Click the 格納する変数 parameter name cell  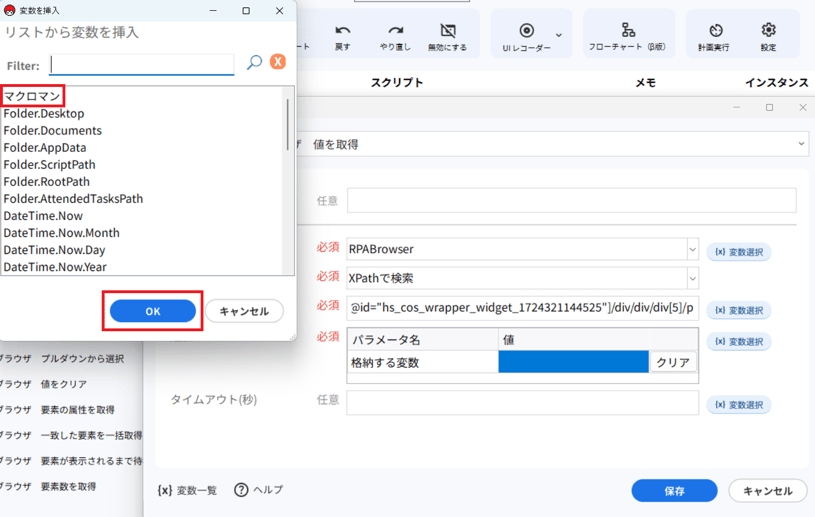pos(423,362)
